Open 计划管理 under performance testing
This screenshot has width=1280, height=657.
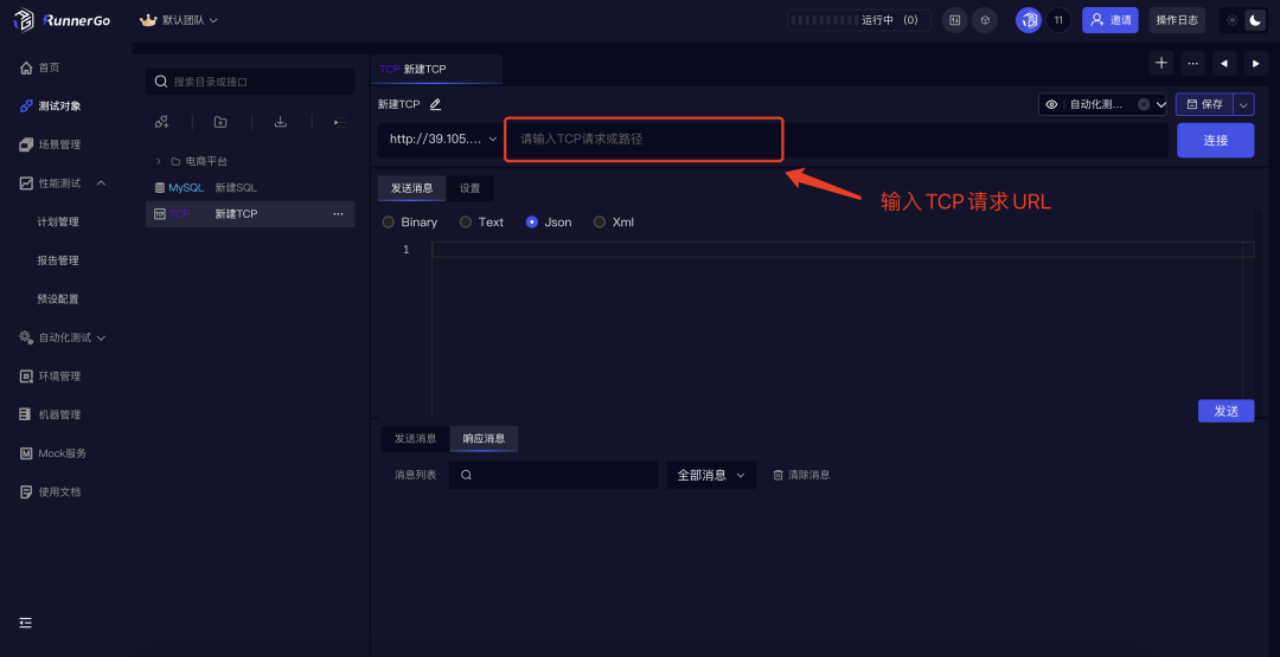point(58,222)
